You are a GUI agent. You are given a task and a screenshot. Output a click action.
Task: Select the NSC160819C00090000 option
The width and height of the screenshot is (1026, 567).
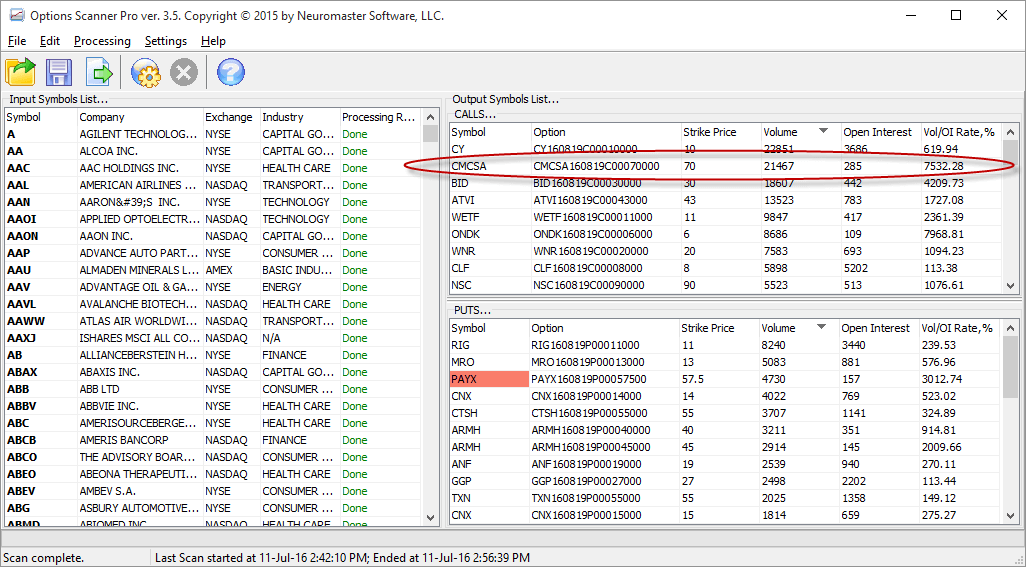[588, 285]
